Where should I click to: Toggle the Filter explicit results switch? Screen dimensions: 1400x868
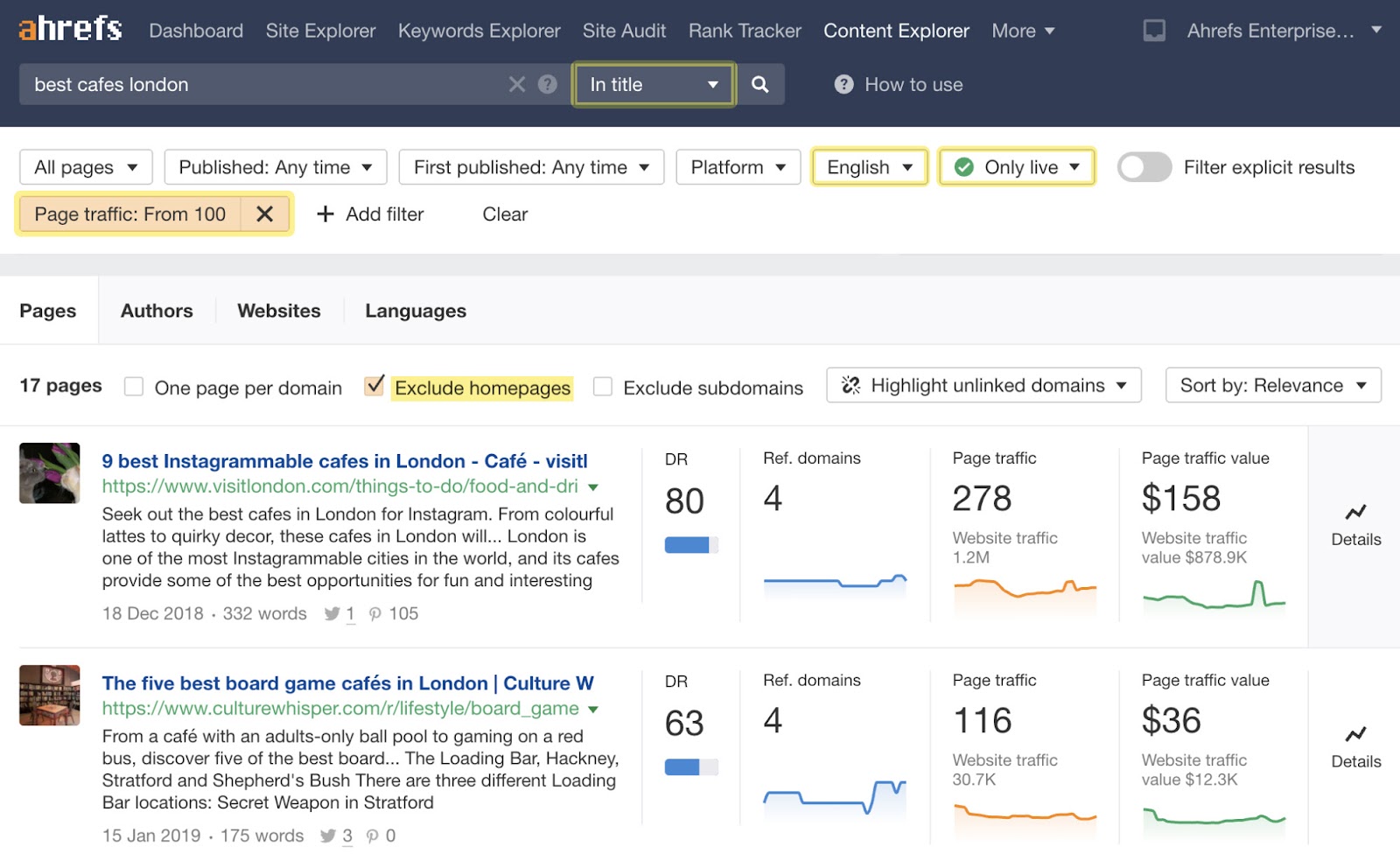(1144, 167)
